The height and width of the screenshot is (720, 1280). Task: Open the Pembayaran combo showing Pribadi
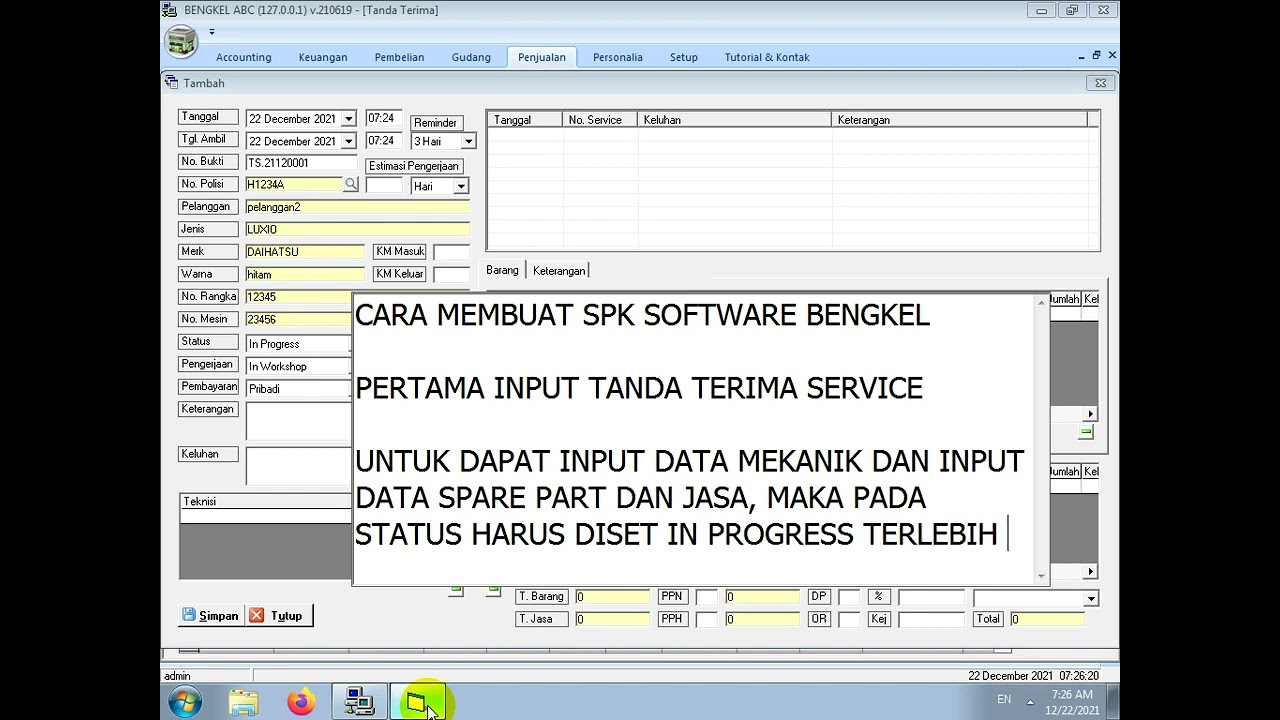298,389
